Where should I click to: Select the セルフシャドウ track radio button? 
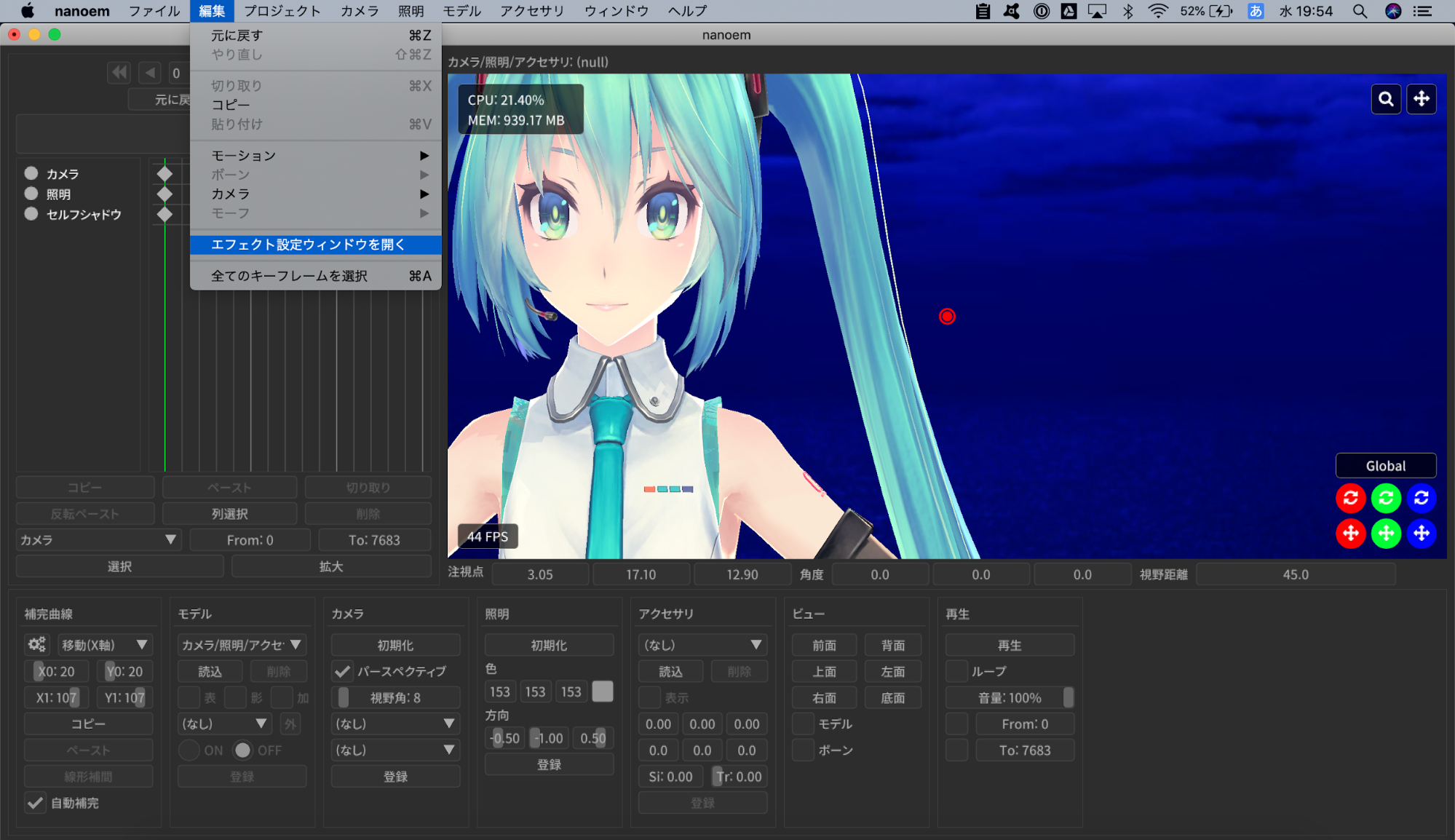pyautogui.click(x=31, y=214)
